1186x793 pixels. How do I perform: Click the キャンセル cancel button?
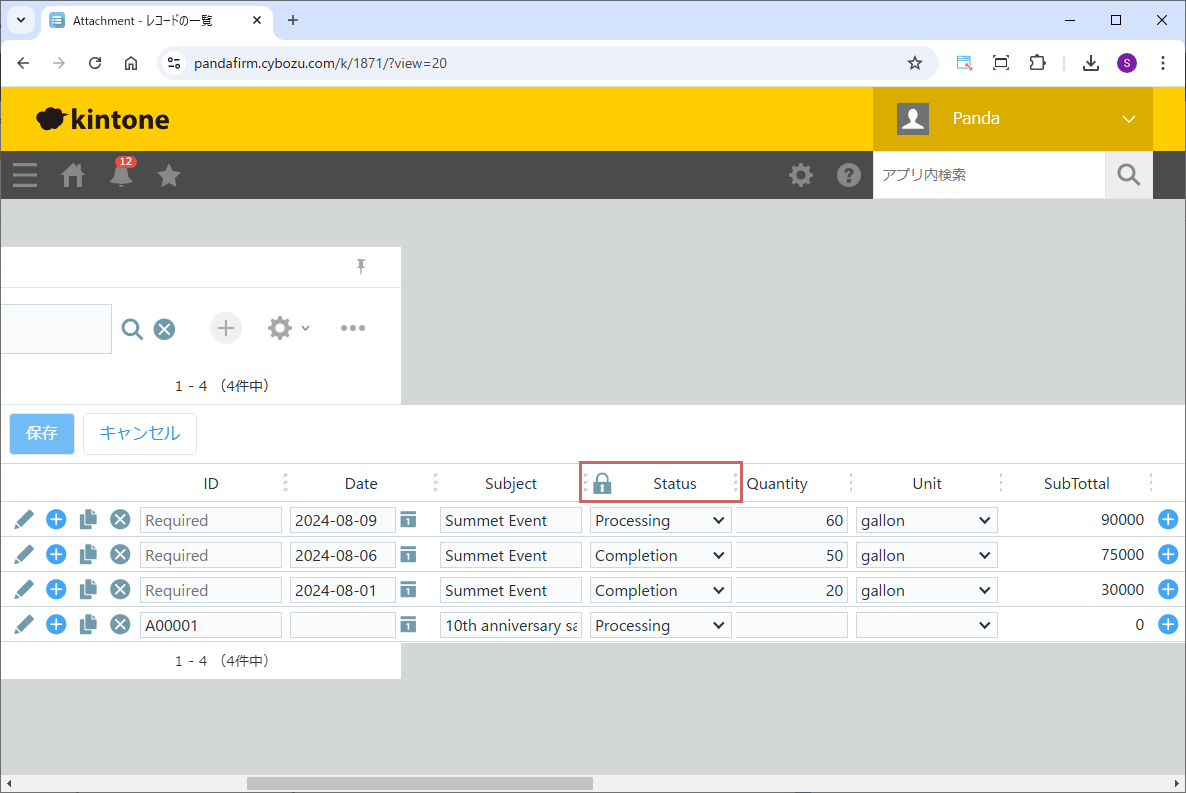(x=140, y=434)
